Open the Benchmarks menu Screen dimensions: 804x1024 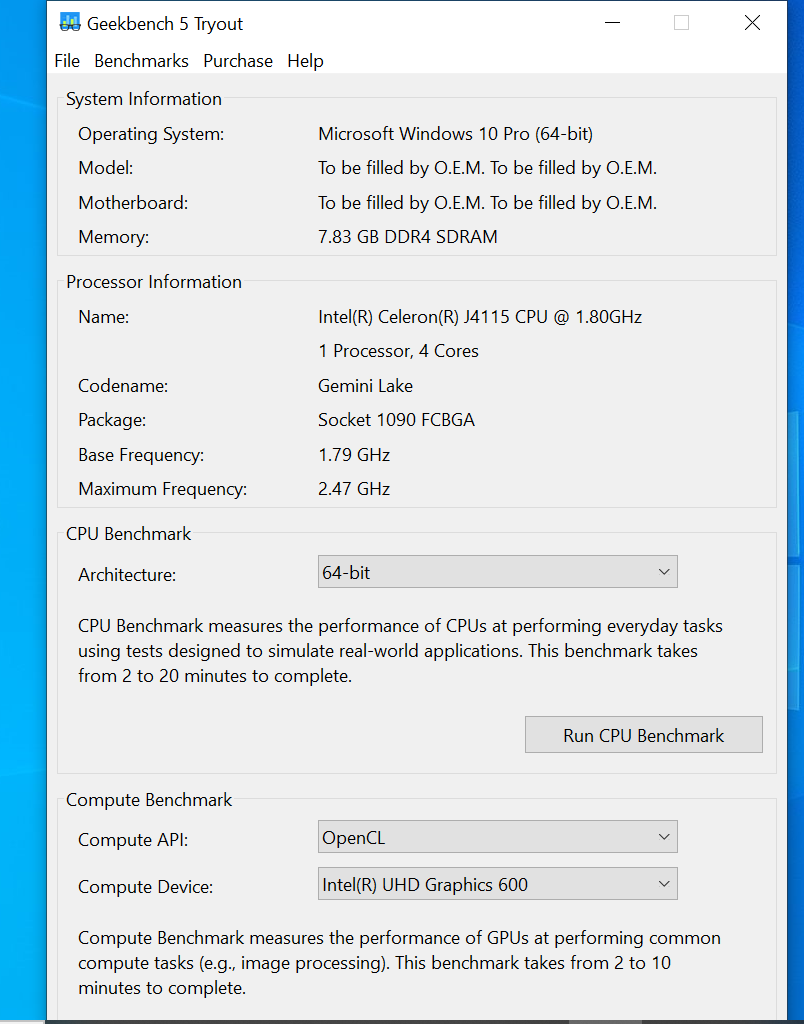[141, 61]
